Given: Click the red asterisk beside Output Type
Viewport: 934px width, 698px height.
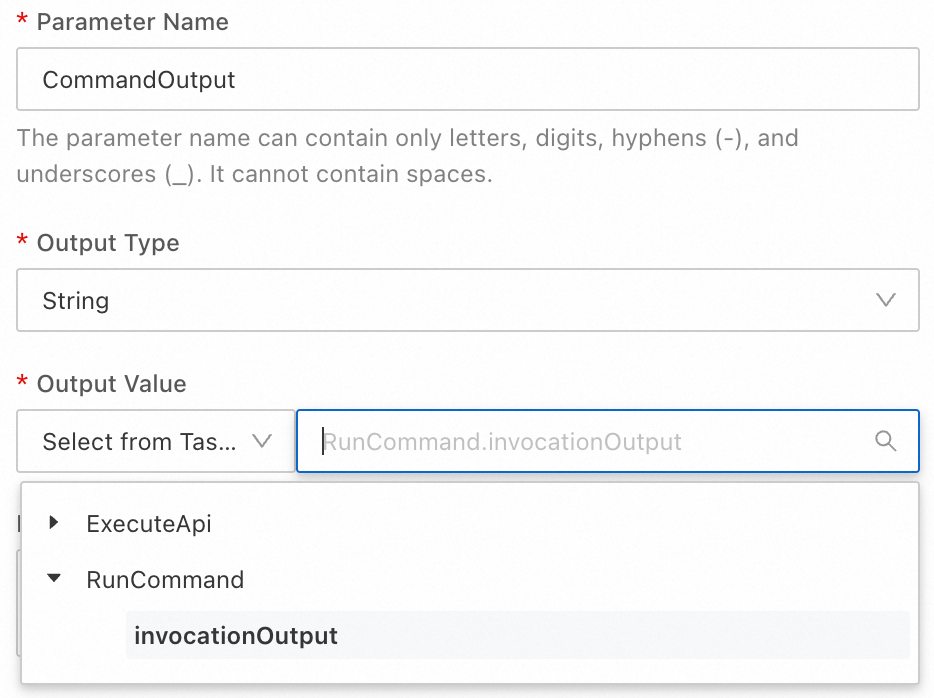Looking at the screenshot, I should click(x=22, y=242).
